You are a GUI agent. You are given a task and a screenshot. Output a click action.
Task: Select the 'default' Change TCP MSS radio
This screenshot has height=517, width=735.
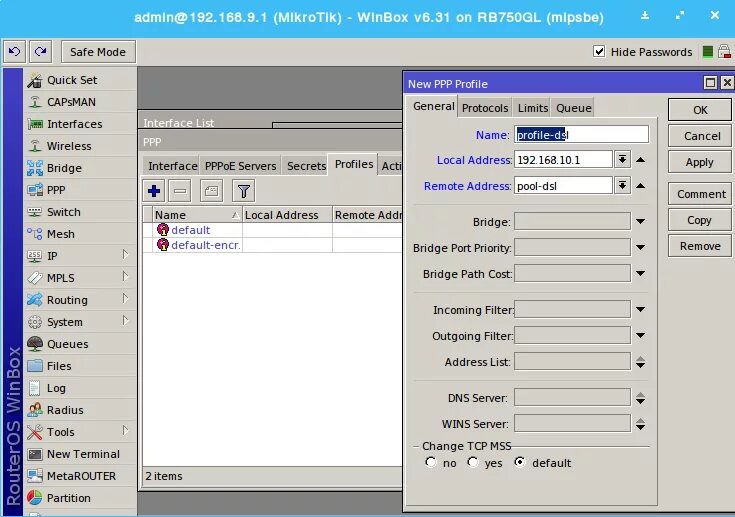coord(519,462)
